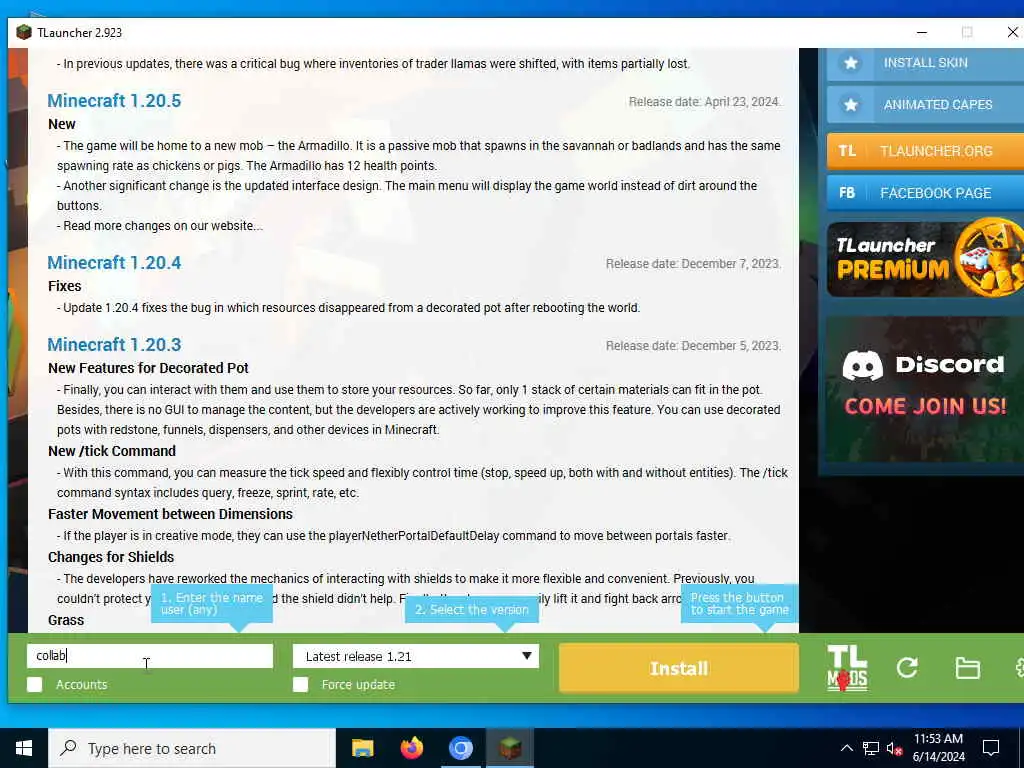This screenshot has height=768, width=1024.
Task: Launch Firefox from the taskbar
Action: [411, 748]
